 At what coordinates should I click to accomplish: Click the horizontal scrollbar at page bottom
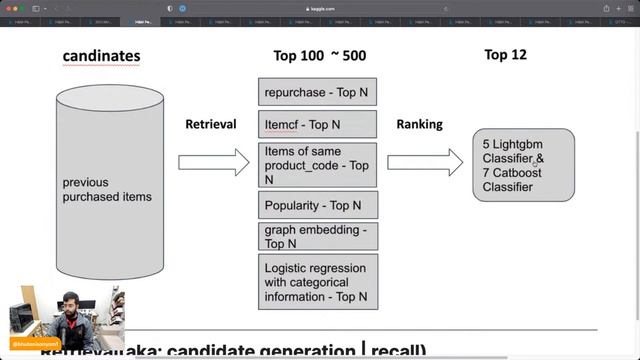point(321,358)
